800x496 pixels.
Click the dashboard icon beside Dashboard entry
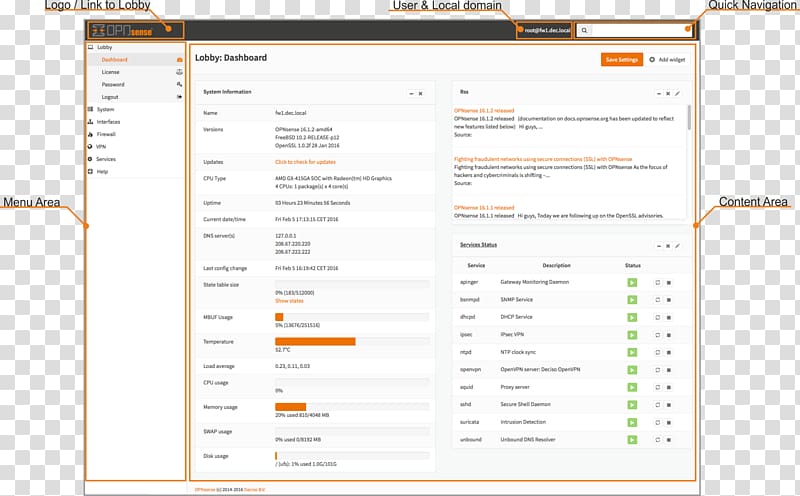[x=180, y=60]
